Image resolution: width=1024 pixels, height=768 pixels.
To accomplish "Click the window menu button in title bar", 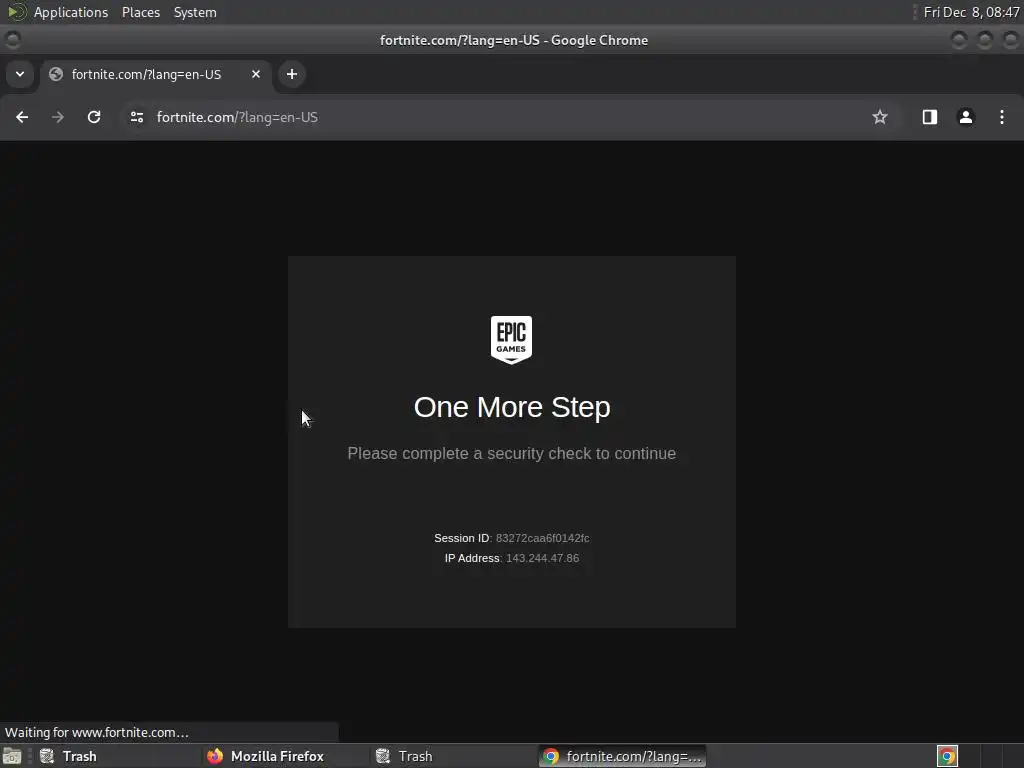I will pos(12,40).
